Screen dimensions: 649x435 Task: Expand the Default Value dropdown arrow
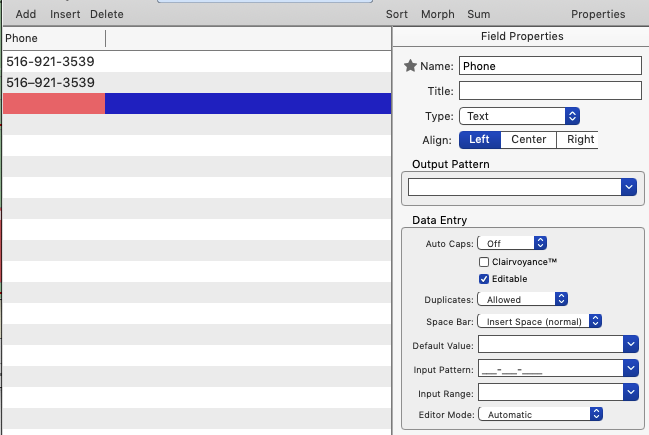pos(631,344)
